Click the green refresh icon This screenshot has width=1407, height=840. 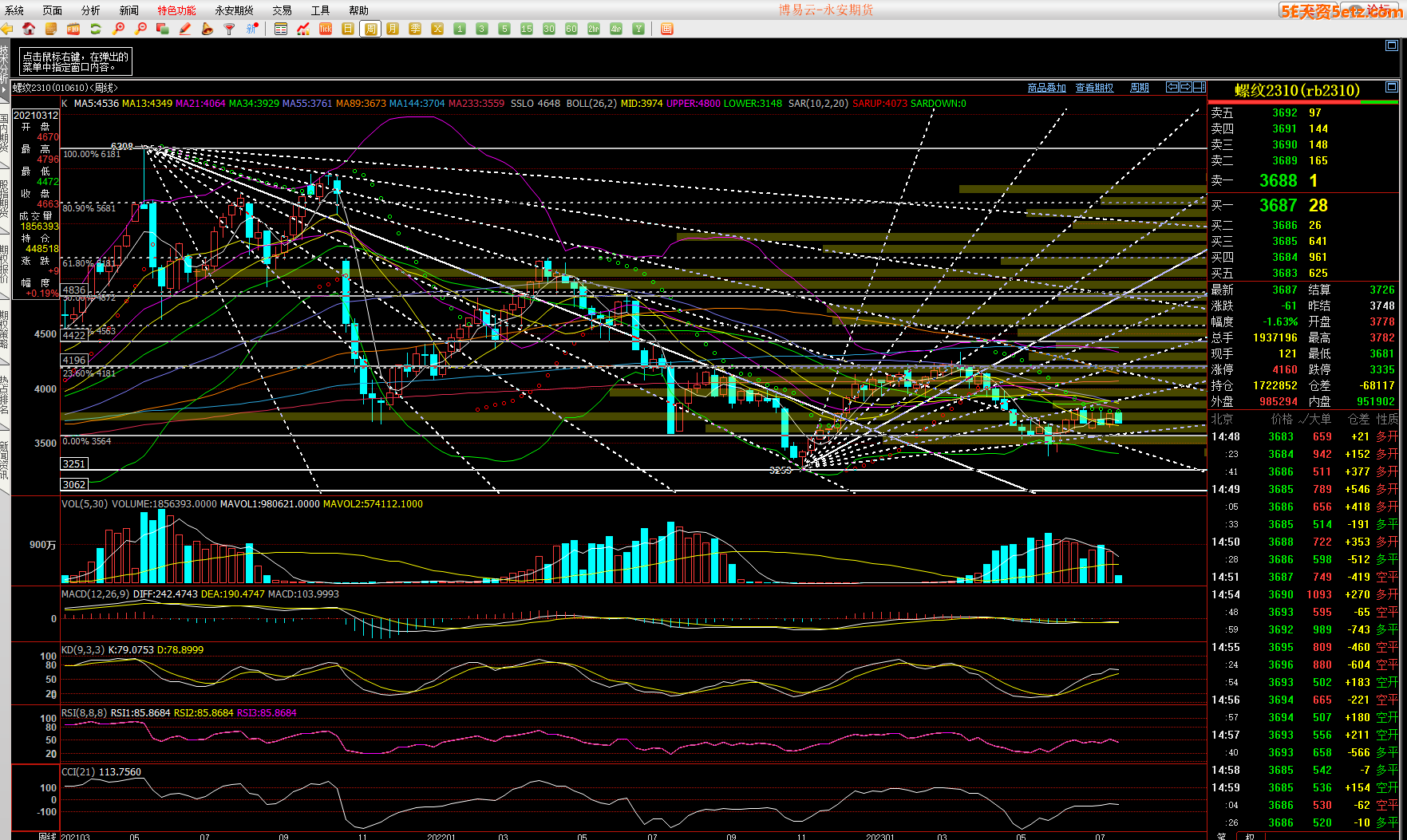96,29
